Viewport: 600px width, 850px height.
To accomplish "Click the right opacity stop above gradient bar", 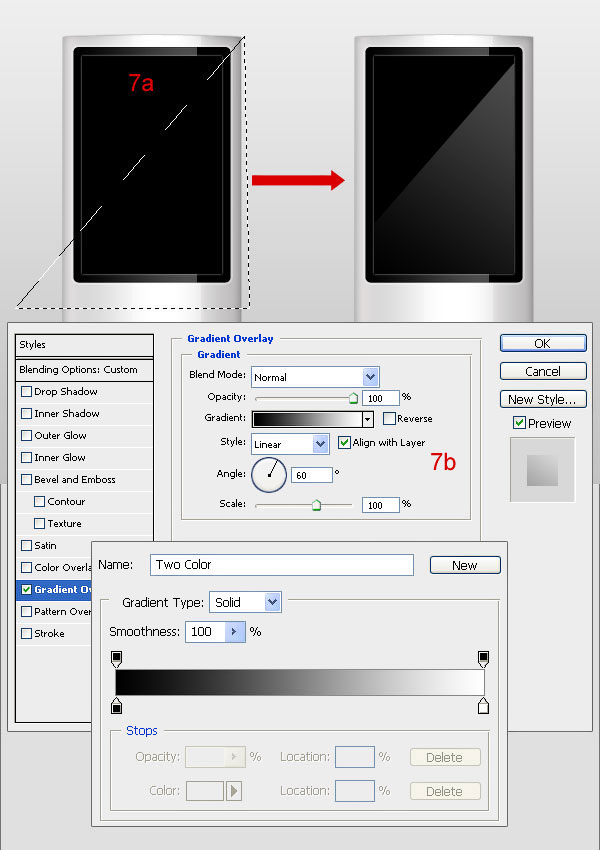I will tap(484, 658).
